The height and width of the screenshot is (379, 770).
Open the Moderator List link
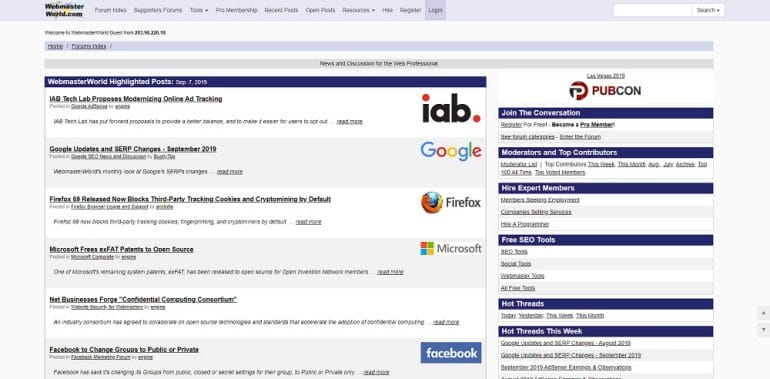pyautogui.click(x=519, y=164)
